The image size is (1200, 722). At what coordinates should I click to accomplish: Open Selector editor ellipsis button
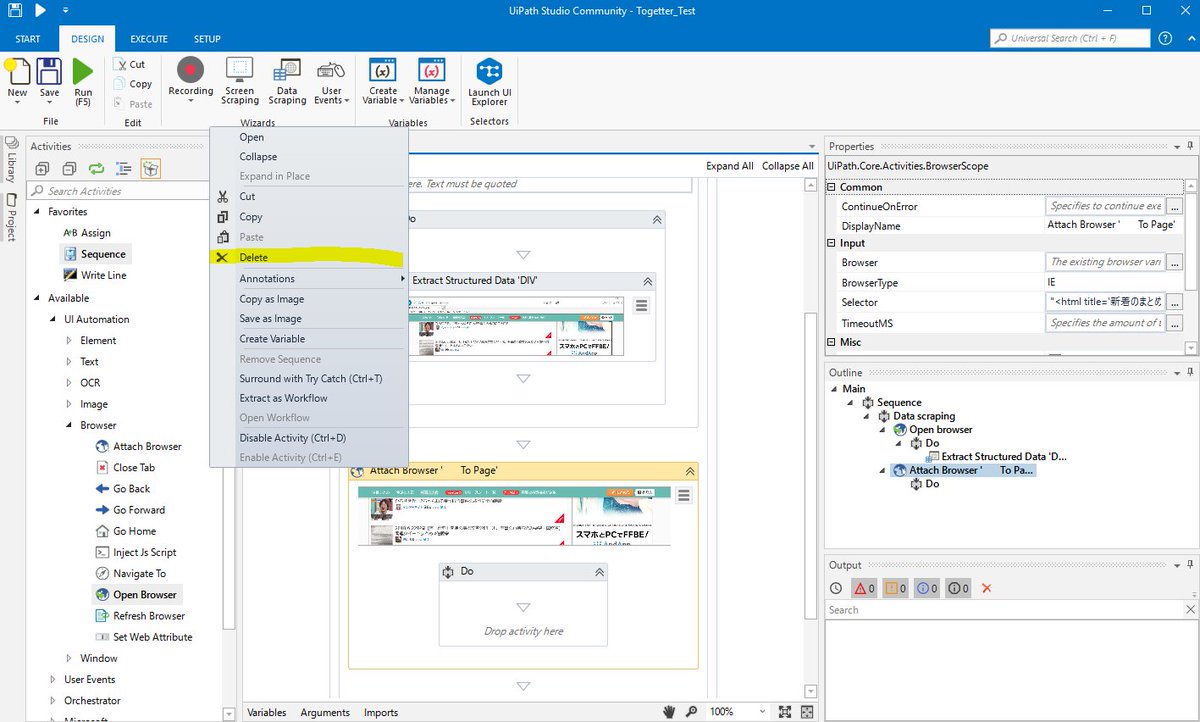click(1175, 302)
